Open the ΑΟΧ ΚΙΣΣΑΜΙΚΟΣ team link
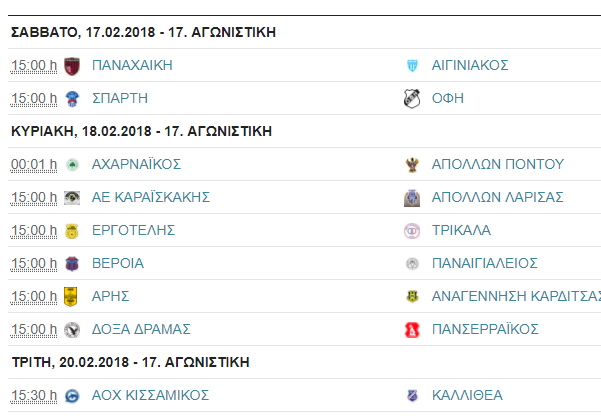 pyautogui.click(x=150, y=395)
